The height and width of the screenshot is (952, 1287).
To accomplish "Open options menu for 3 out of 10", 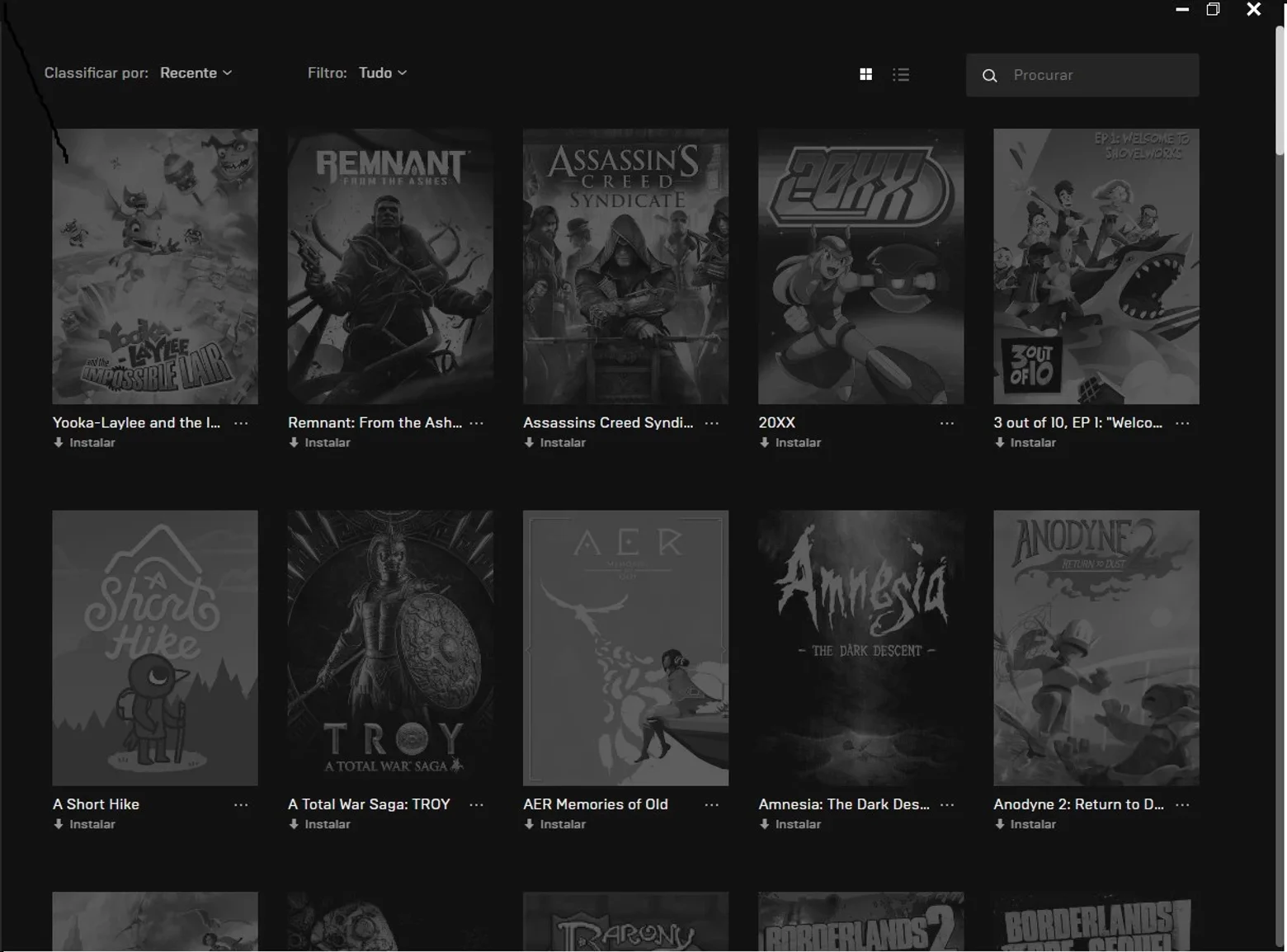I will tap(1182, 423).
